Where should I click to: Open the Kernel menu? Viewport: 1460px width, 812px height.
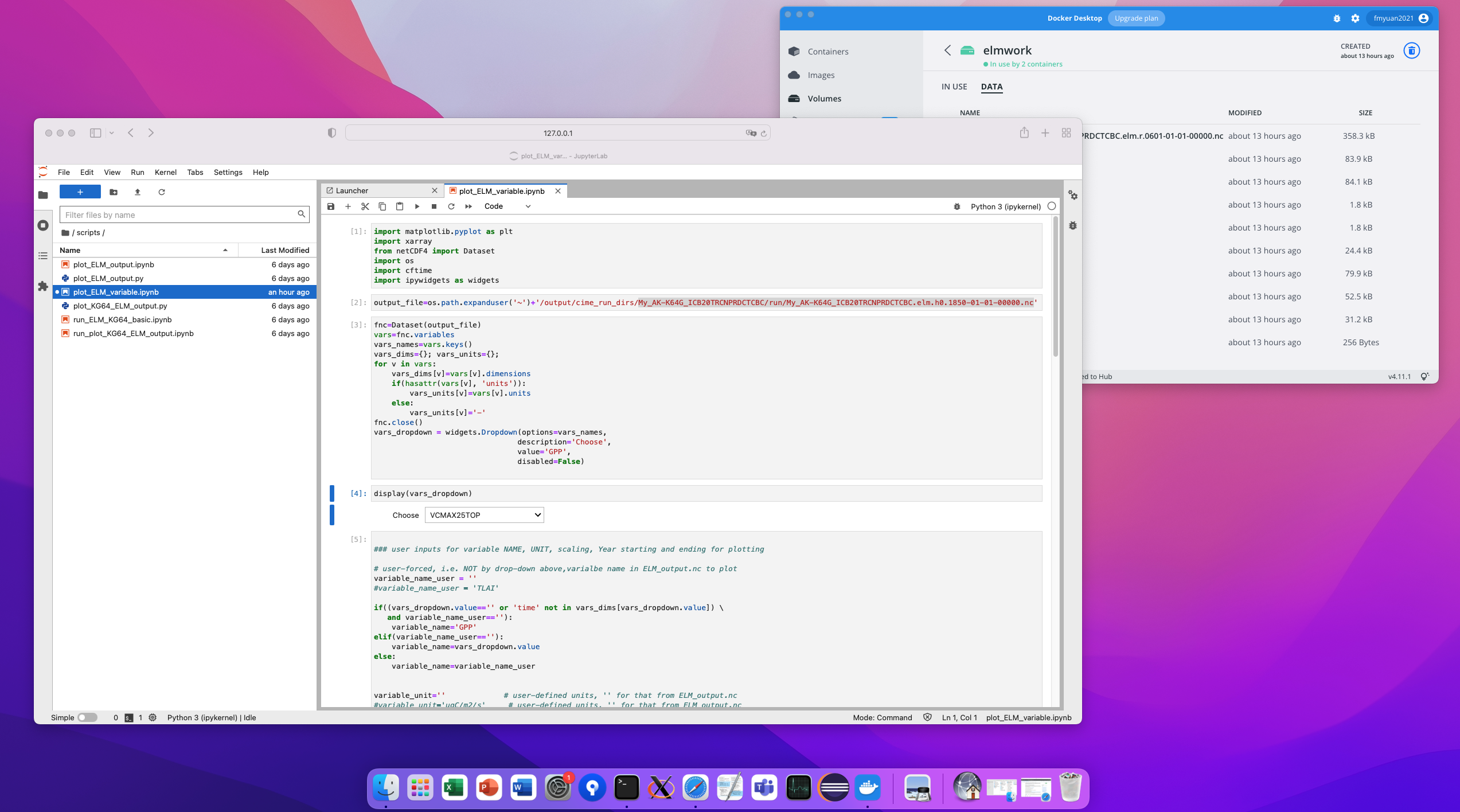[x=165, y=172]
